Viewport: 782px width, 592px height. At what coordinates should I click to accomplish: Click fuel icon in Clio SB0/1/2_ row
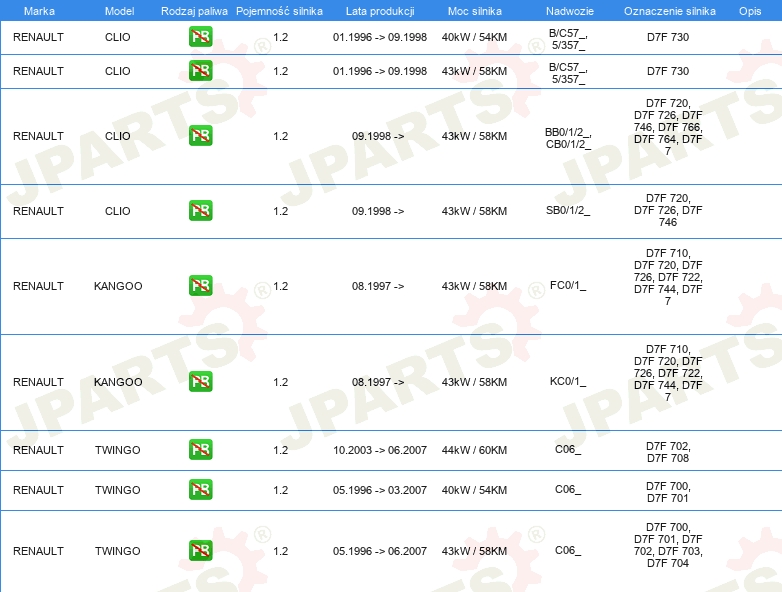click(x=200, y=210)
